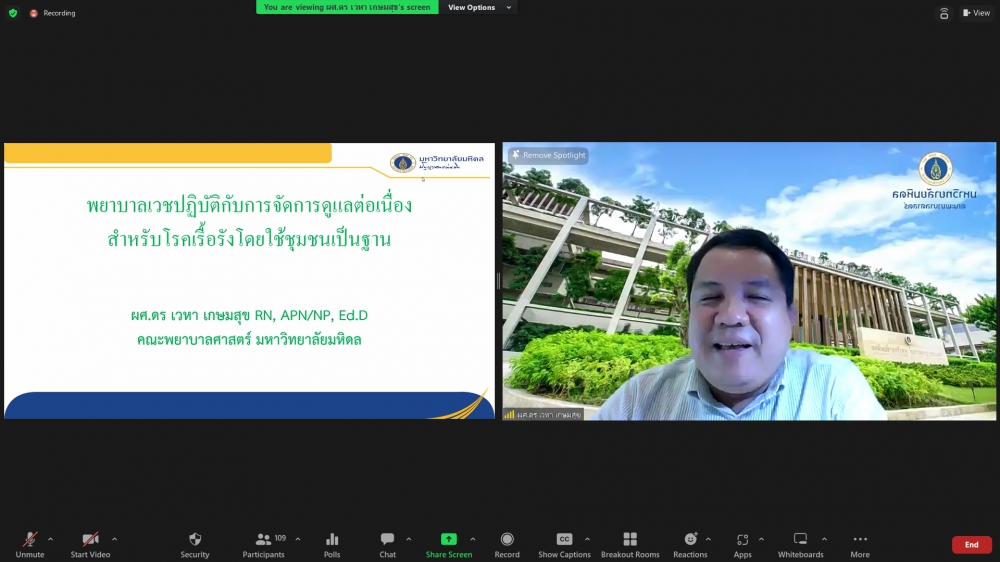This screenshot has height=562, width=1000.
Task: Click the Record button
Action: 507,540
